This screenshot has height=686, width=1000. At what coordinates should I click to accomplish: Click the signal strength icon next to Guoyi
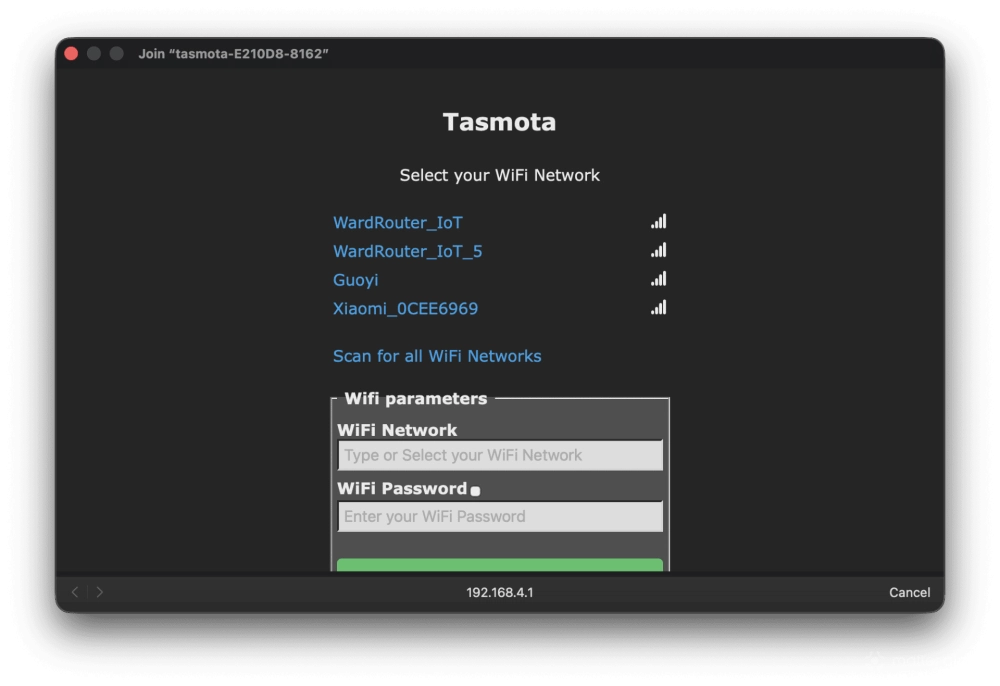(658, 279)
